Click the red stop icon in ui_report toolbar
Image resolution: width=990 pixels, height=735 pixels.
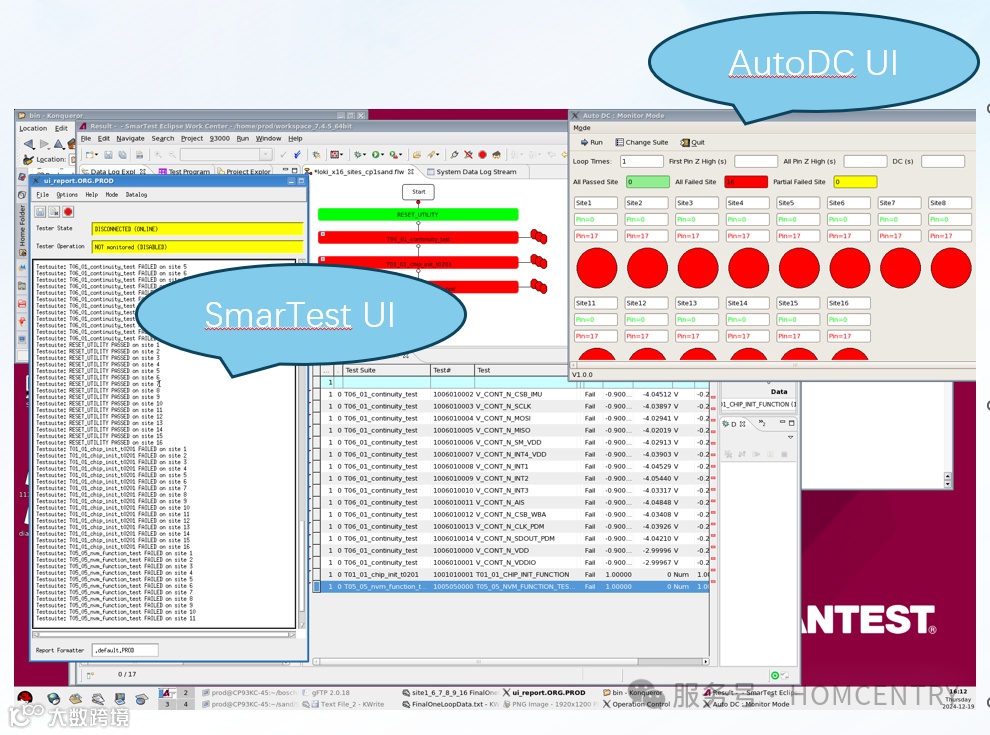pos(68,212)
